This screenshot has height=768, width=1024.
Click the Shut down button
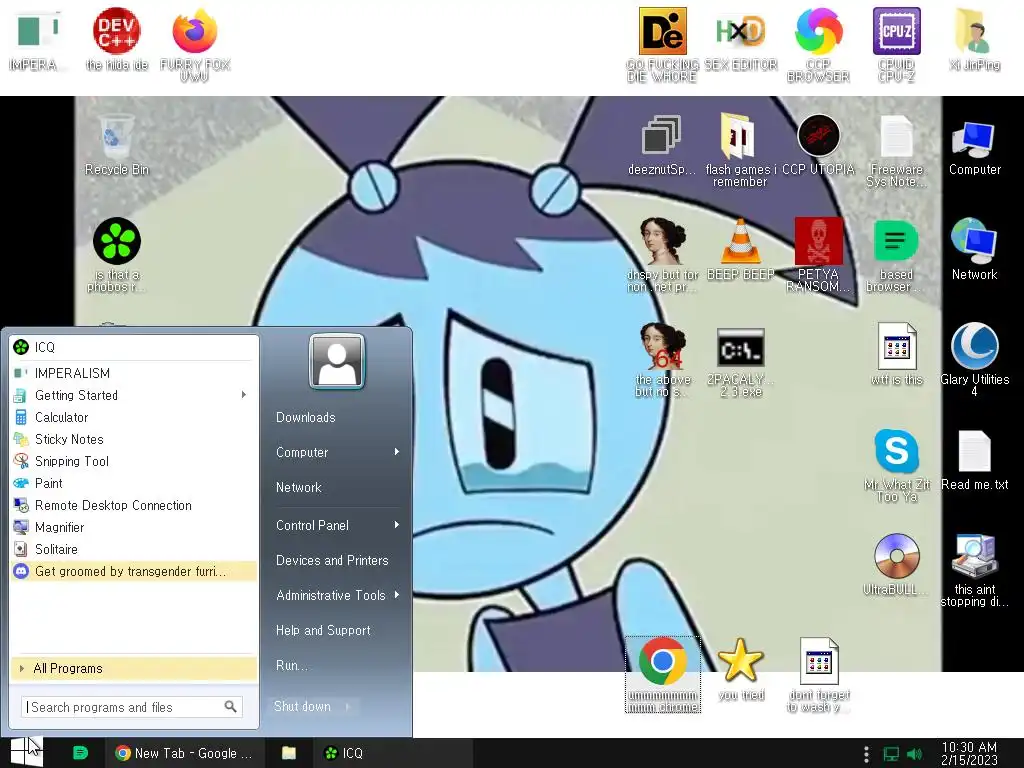[x=302, y=707]
